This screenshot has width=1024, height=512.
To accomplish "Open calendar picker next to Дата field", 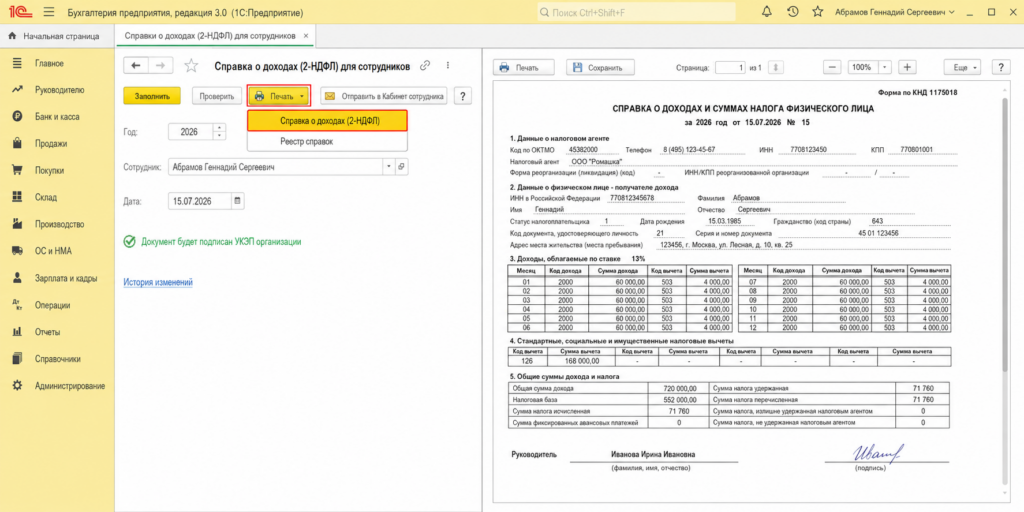I will [238, 200].
